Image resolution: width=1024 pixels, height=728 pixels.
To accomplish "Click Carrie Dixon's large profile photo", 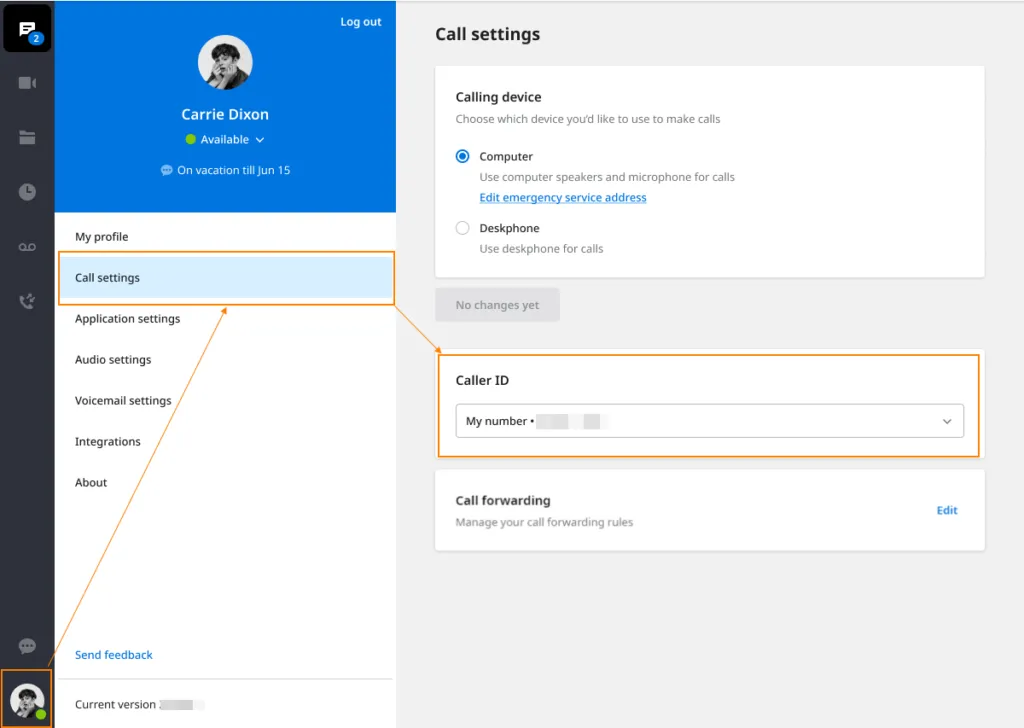I will click(x=225, y=63).
